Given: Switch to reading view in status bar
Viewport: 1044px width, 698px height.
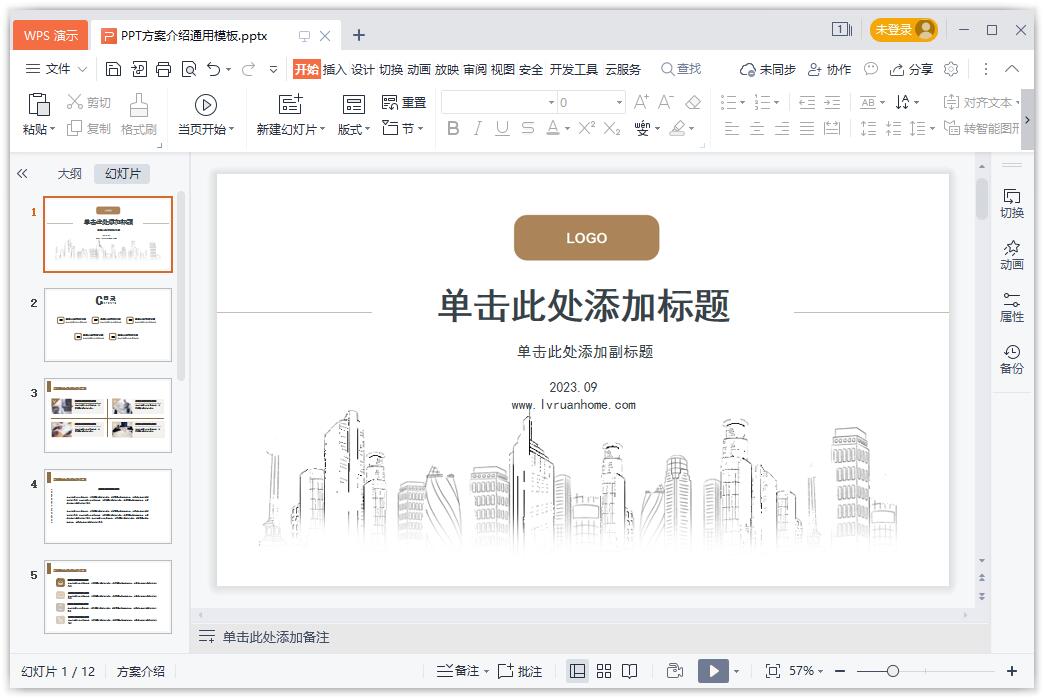Looking at the screenshot, I should (x=630, y=671).
